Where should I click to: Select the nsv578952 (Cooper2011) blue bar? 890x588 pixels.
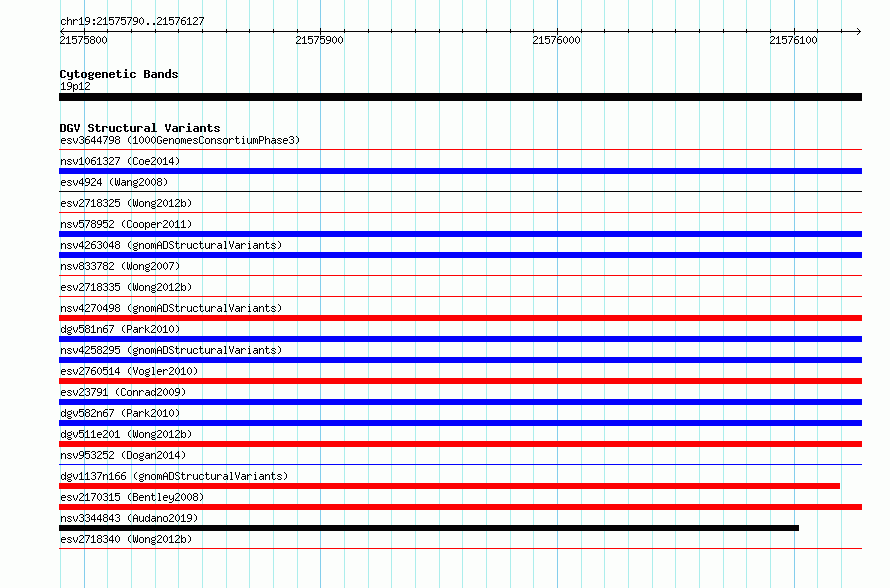460,234
